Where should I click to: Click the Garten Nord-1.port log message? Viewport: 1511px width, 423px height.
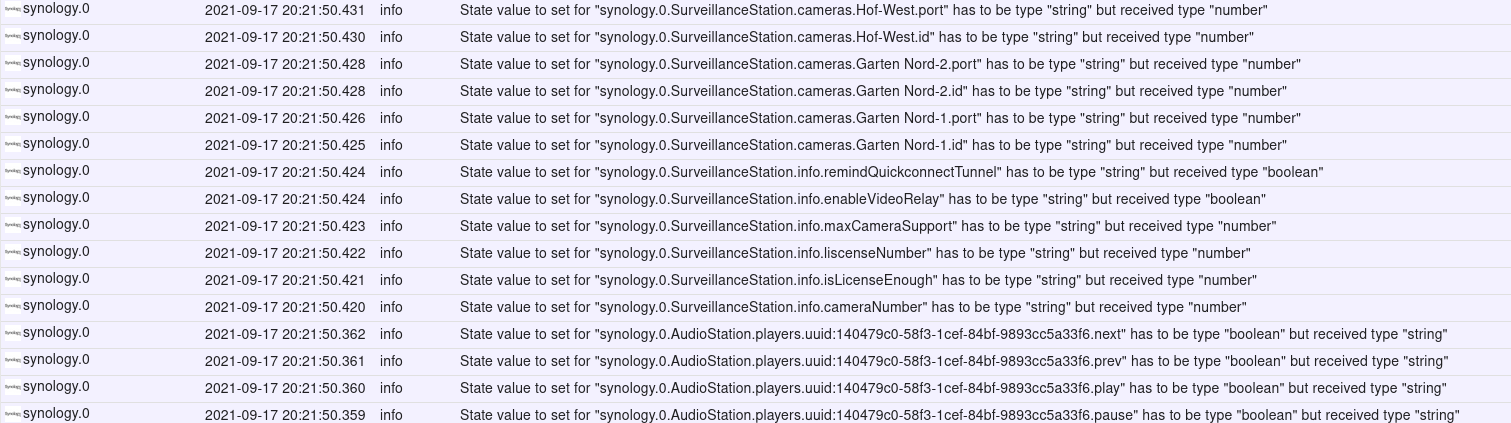click(x=880, y=118)
